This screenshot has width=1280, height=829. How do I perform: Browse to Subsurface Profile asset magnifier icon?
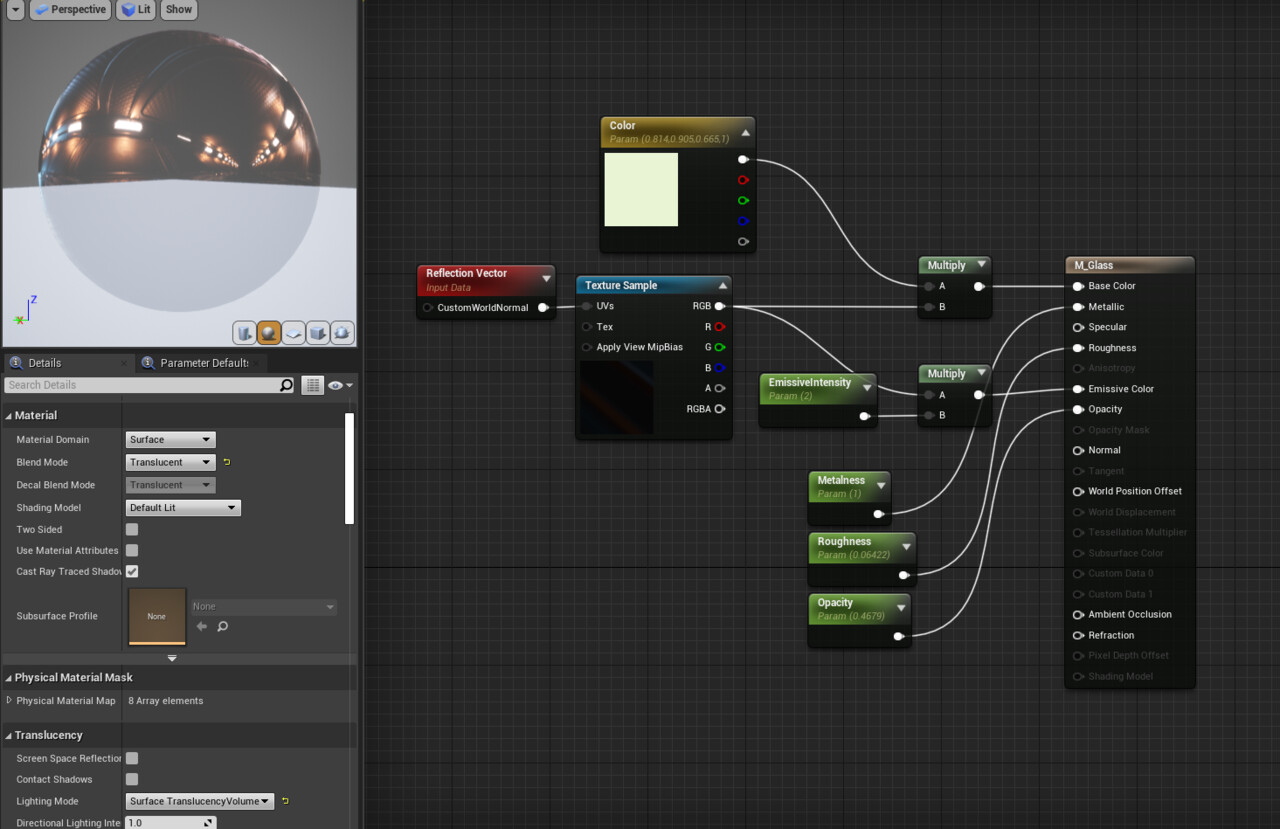coord(223,627)
